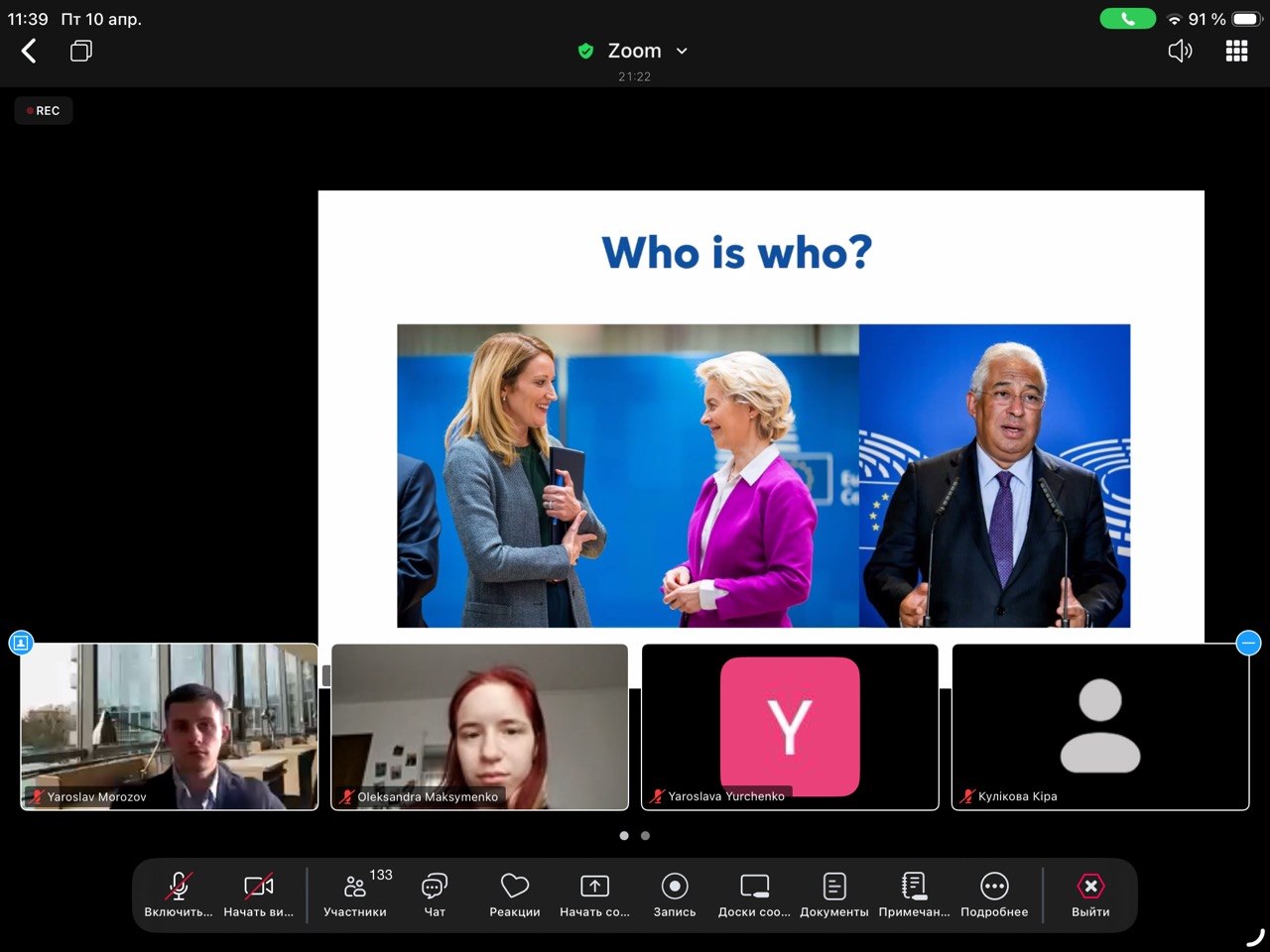Image resolution: width=1270 pixels, height=952 pixels.
Task: Go to second page dot indicator
Action: (x=645, y=836)
